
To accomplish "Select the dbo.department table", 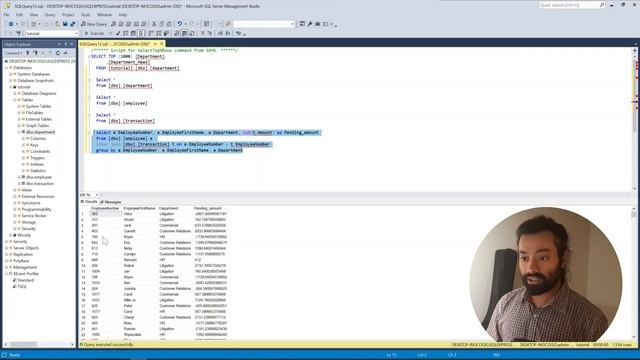I will (40, 132).
